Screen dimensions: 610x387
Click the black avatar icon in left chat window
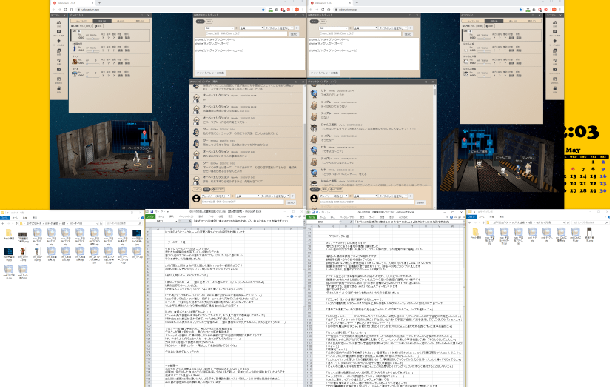196,199
